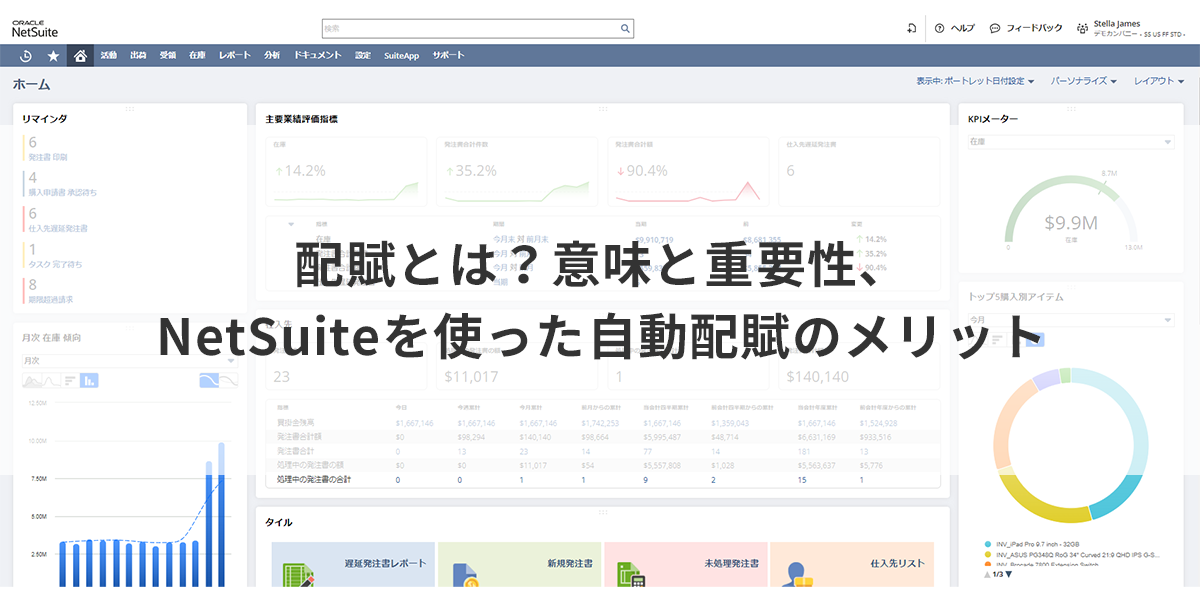Open the レイアウト dropdown
This screenshot has height=600, width=1200.
coord(1159,81)
